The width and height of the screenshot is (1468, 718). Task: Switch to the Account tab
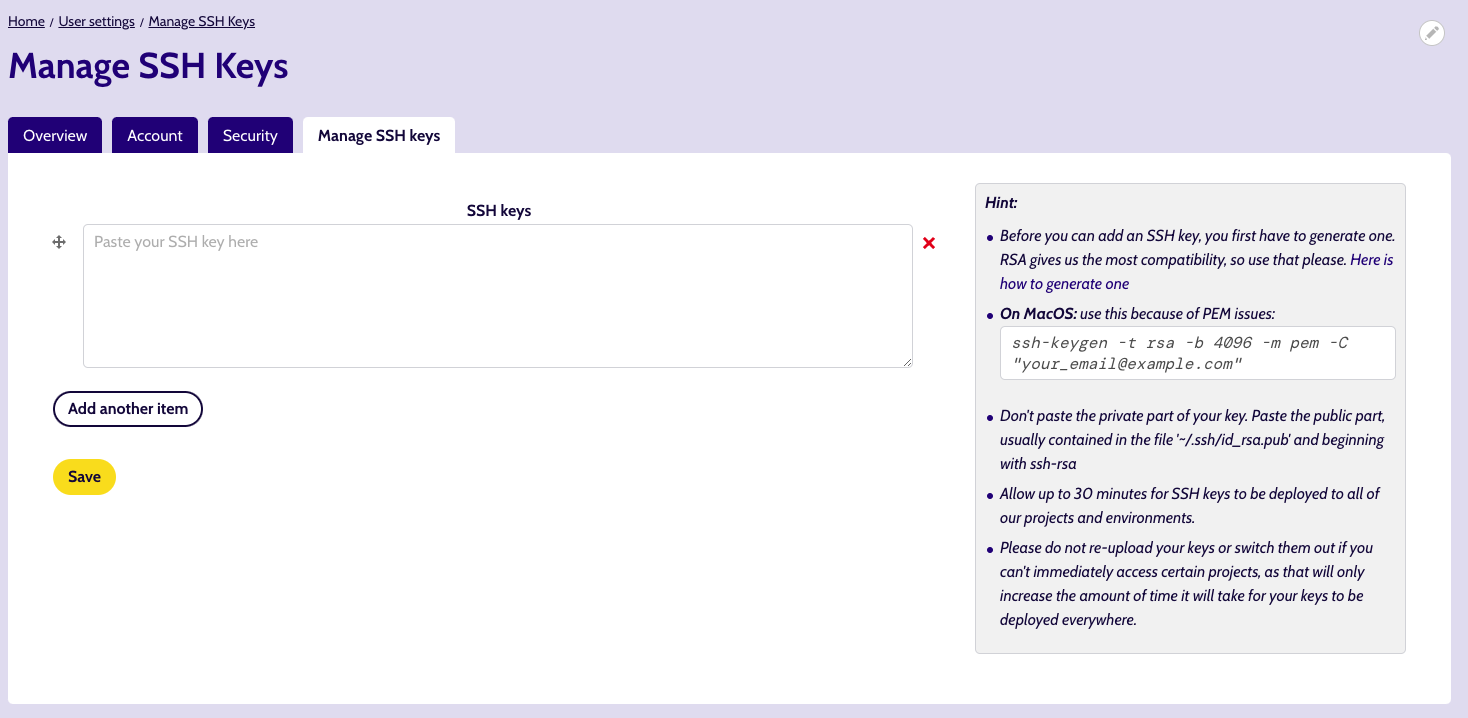point(155,135)
